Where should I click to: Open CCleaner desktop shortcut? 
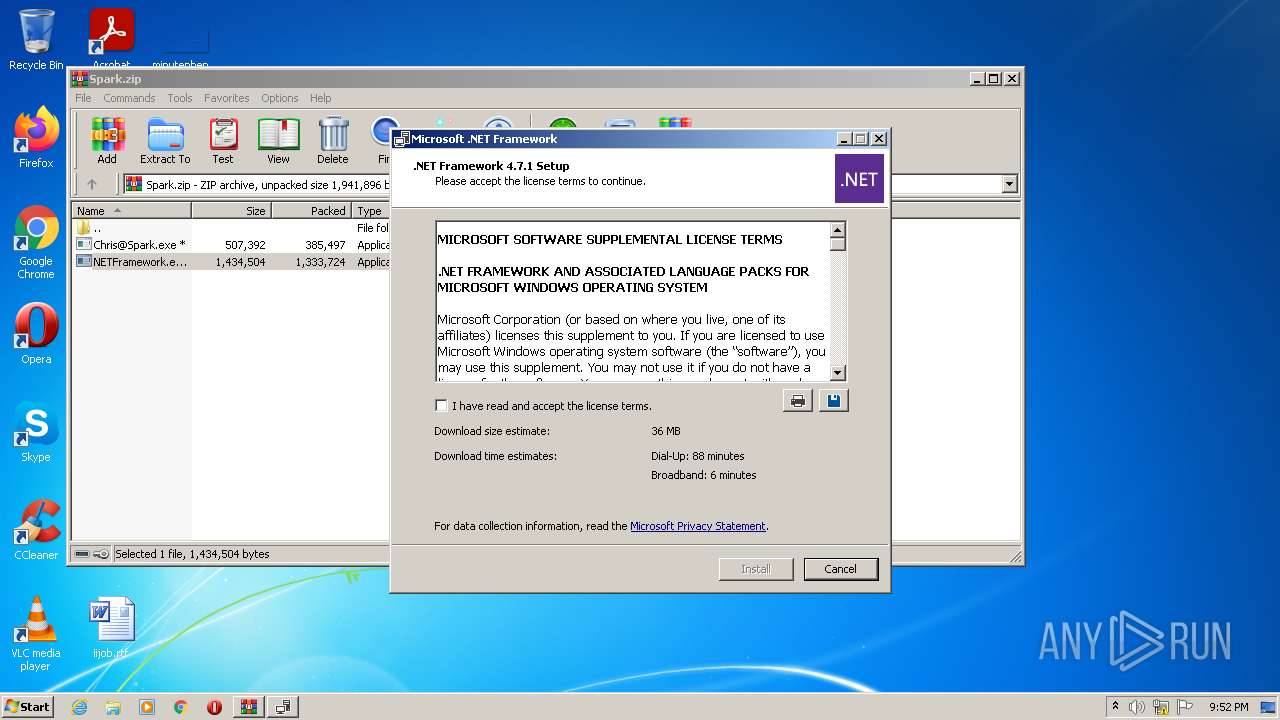click(x=36, y=530)
